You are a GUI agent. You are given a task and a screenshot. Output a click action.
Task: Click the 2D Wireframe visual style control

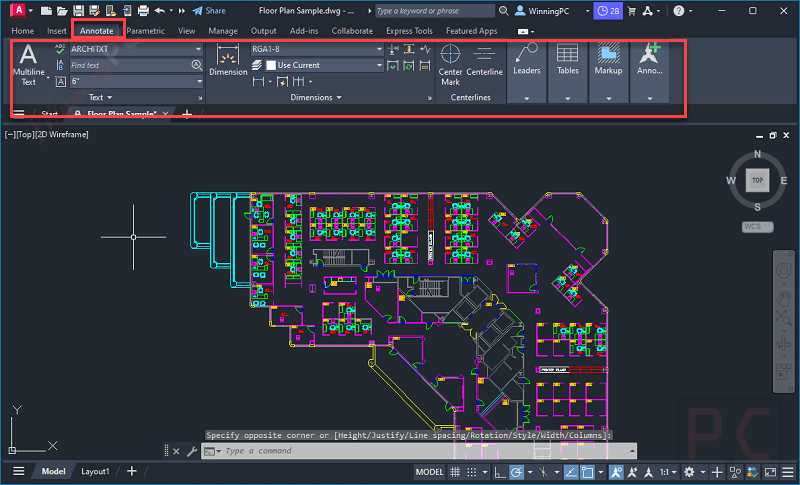pos(62,135)
